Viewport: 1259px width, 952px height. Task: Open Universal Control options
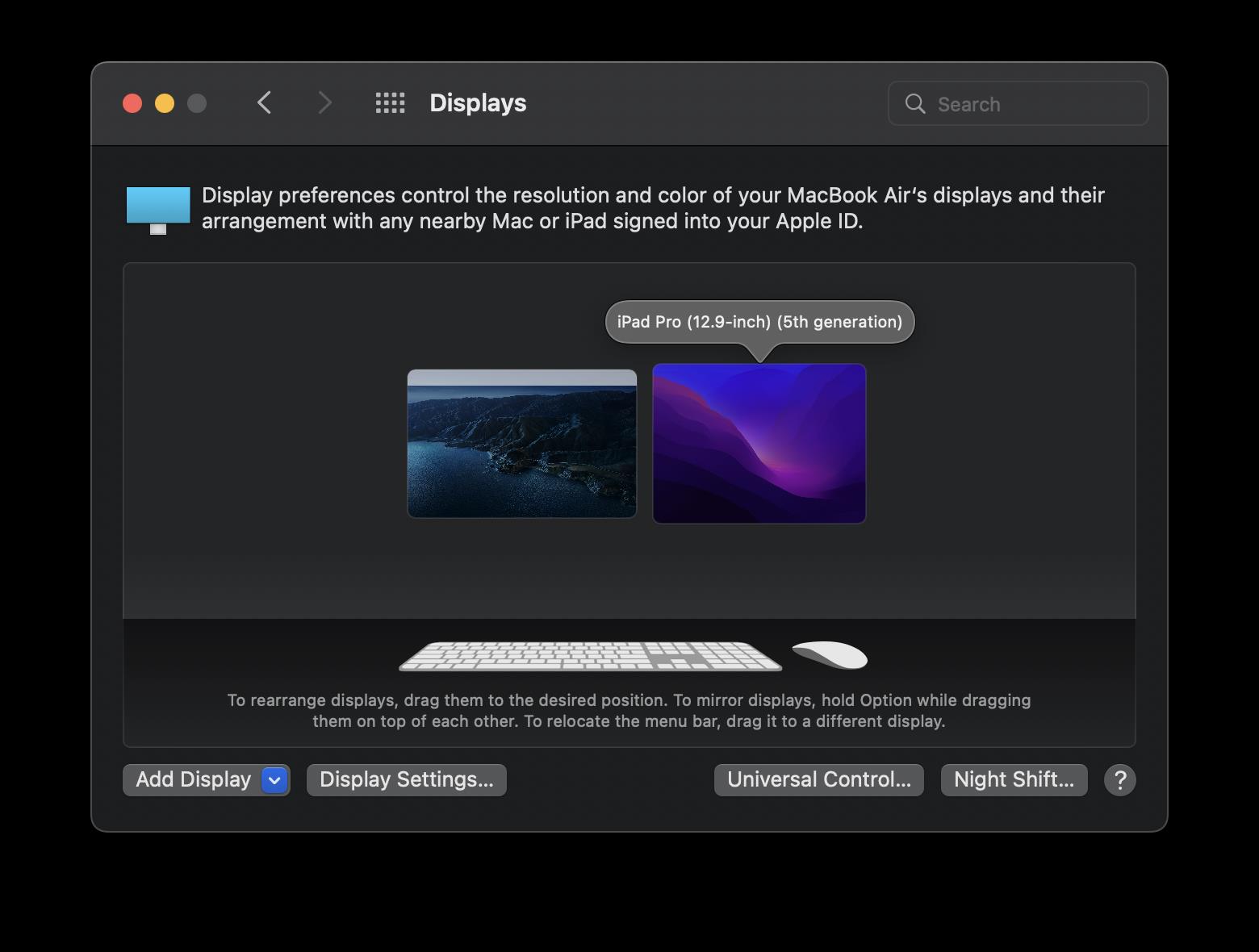818,780
